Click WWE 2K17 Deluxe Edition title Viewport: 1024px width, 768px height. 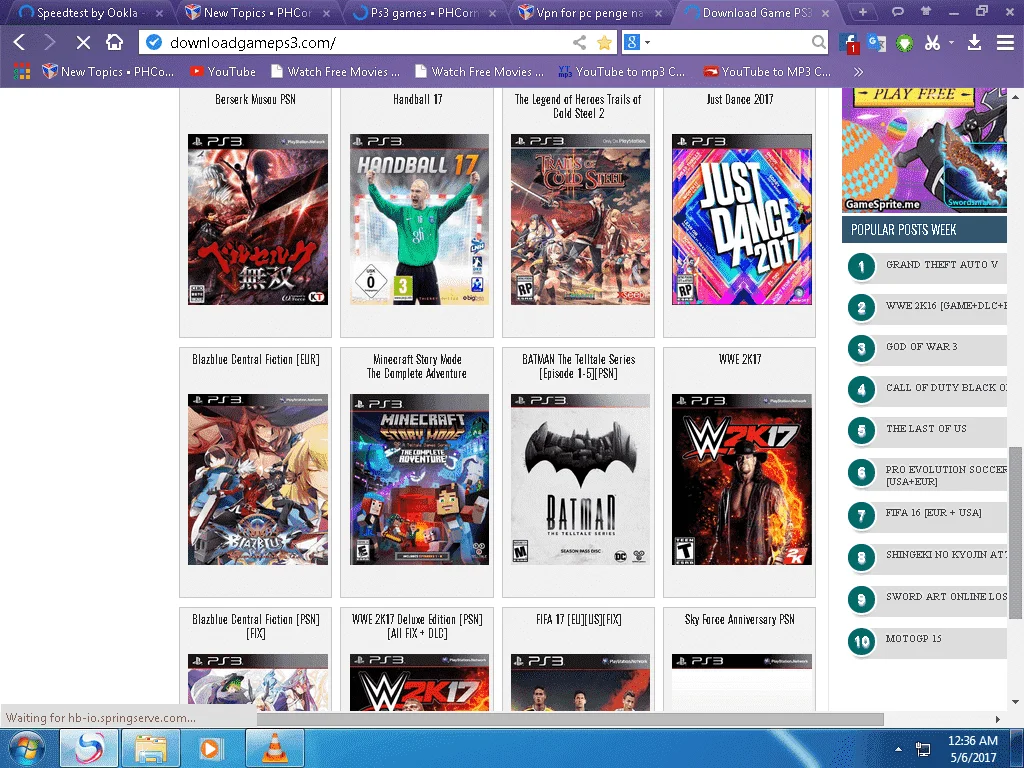click(x=417, y=626)
